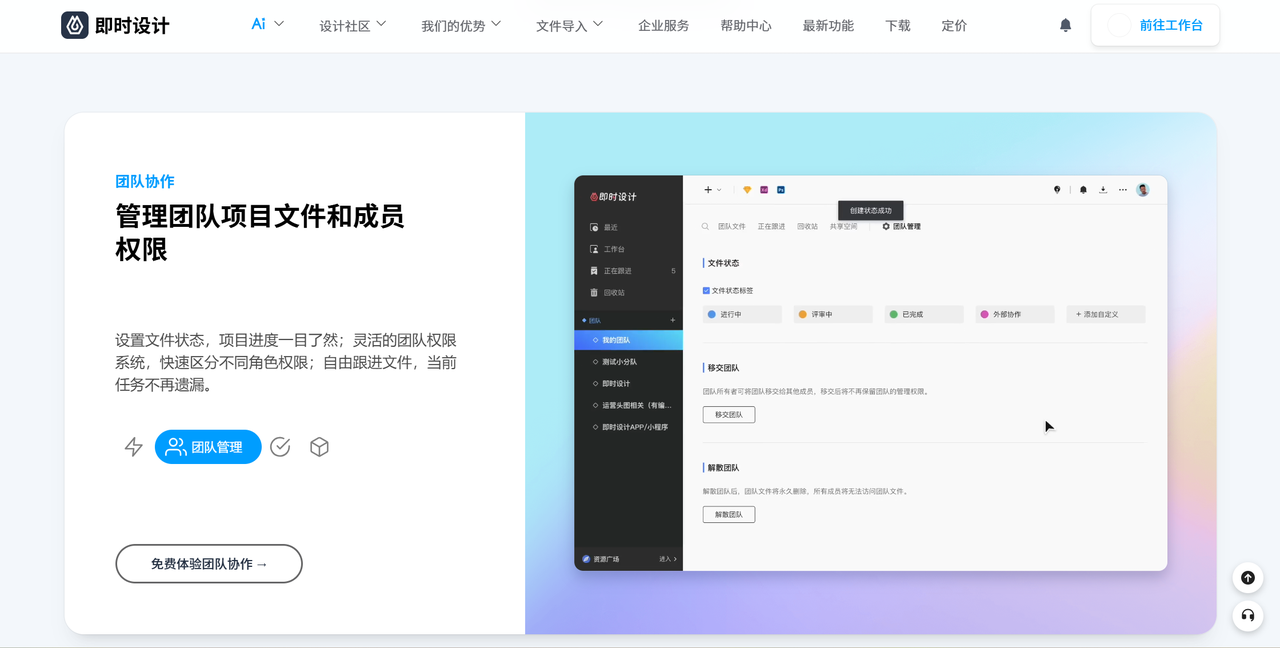
Task: Click the blue 团队管理 pill button
Action: click(x=208, y=447)
